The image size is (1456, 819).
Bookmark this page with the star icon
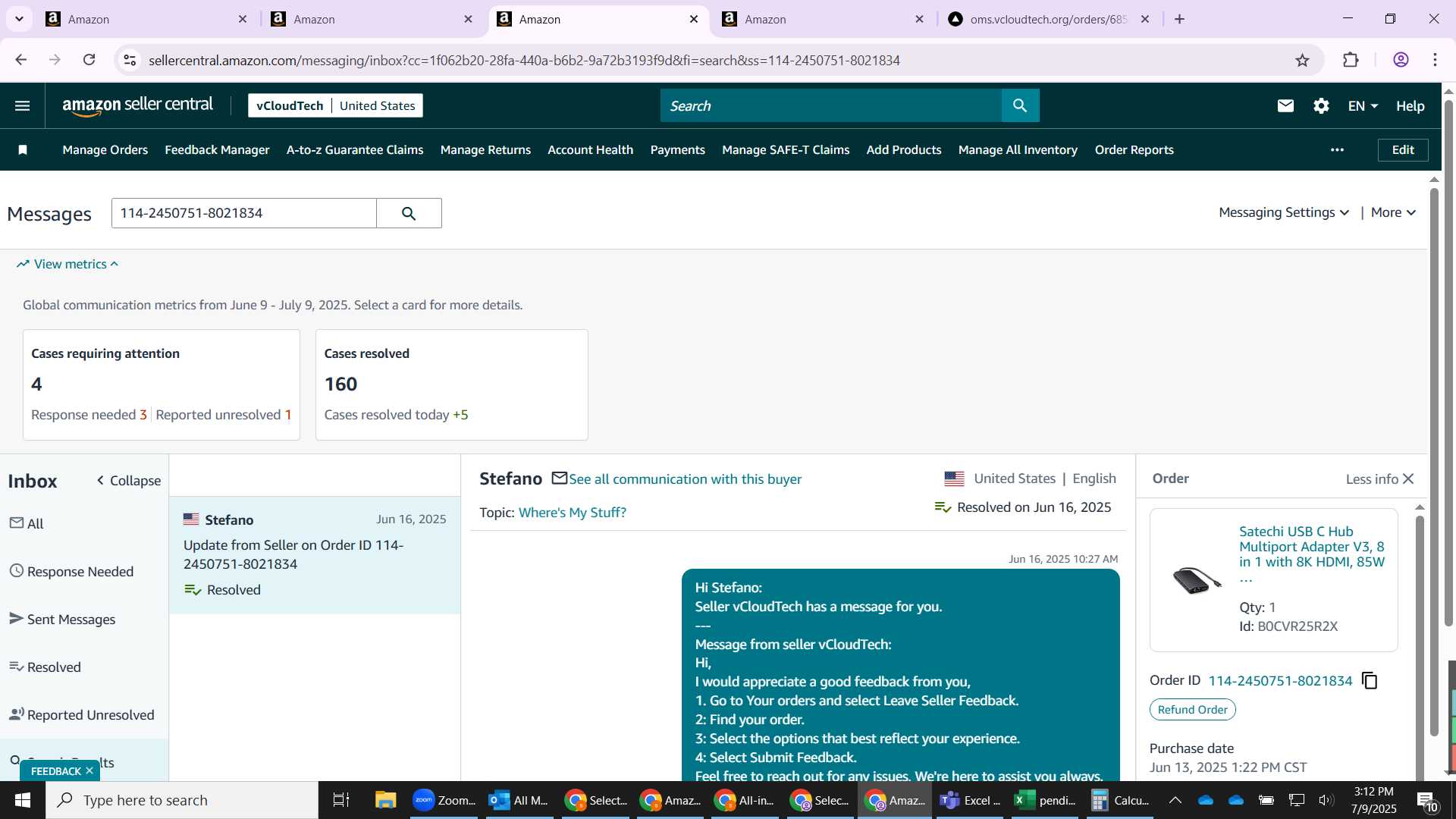1302,60
